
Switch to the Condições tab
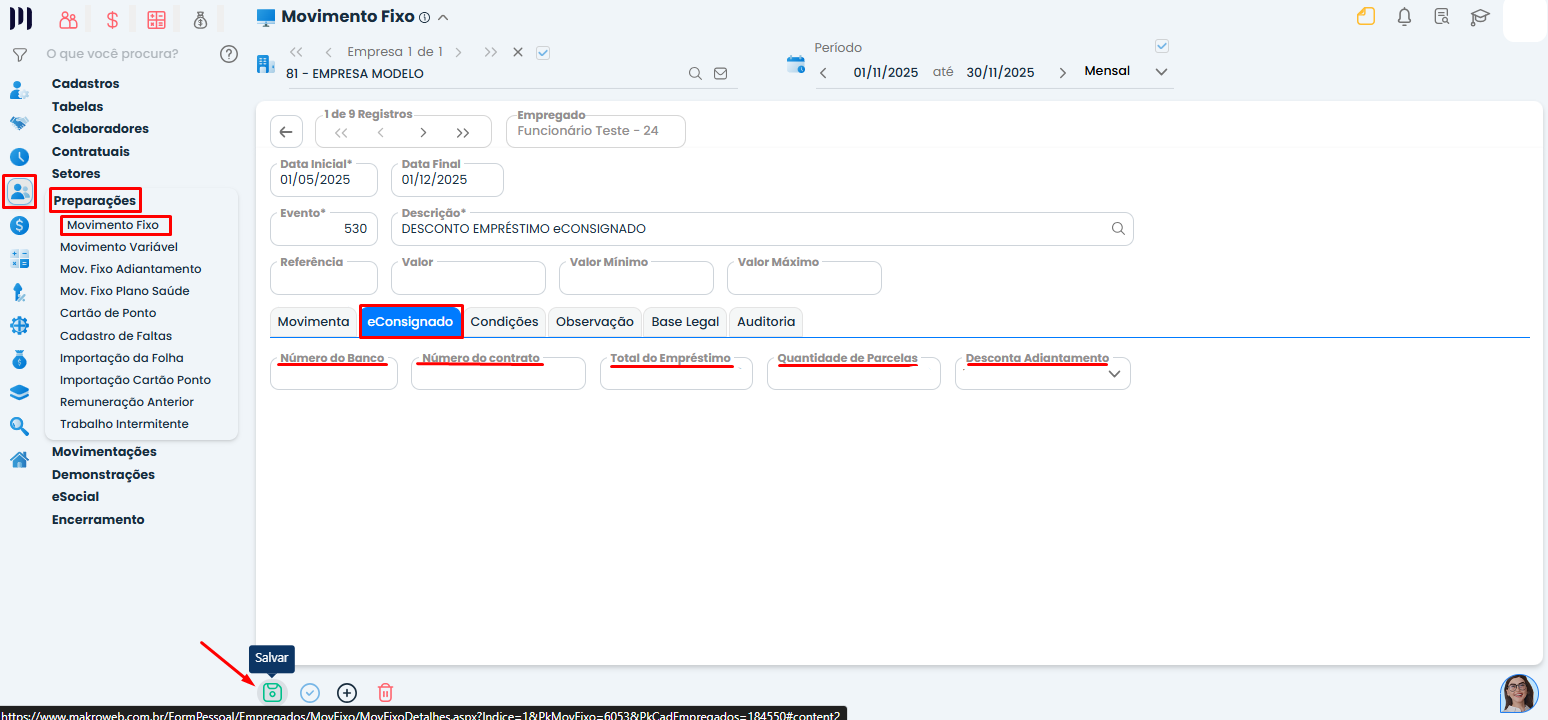tap(504, 321)
